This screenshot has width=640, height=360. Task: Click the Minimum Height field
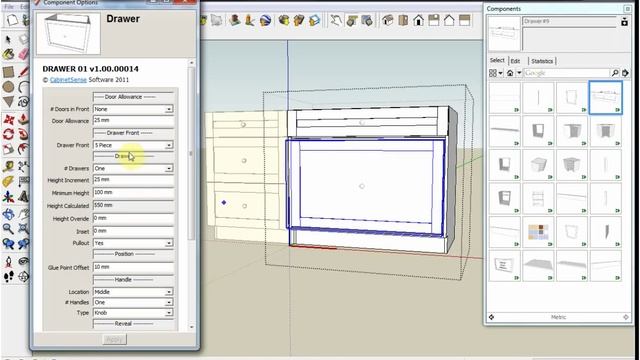pyautogui.click(x=133, y=192)
